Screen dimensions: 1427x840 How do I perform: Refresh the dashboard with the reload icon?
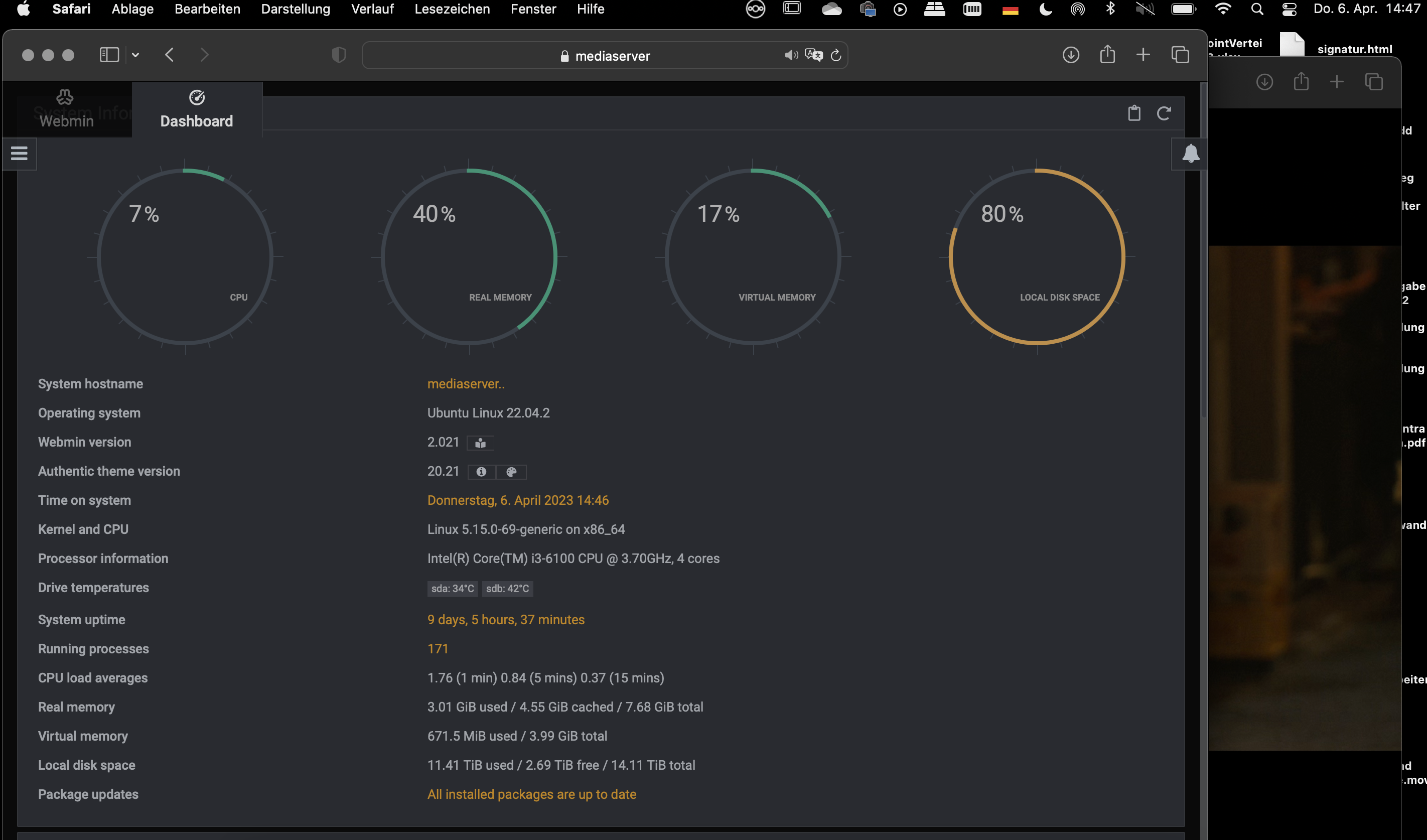point(1164,113)
